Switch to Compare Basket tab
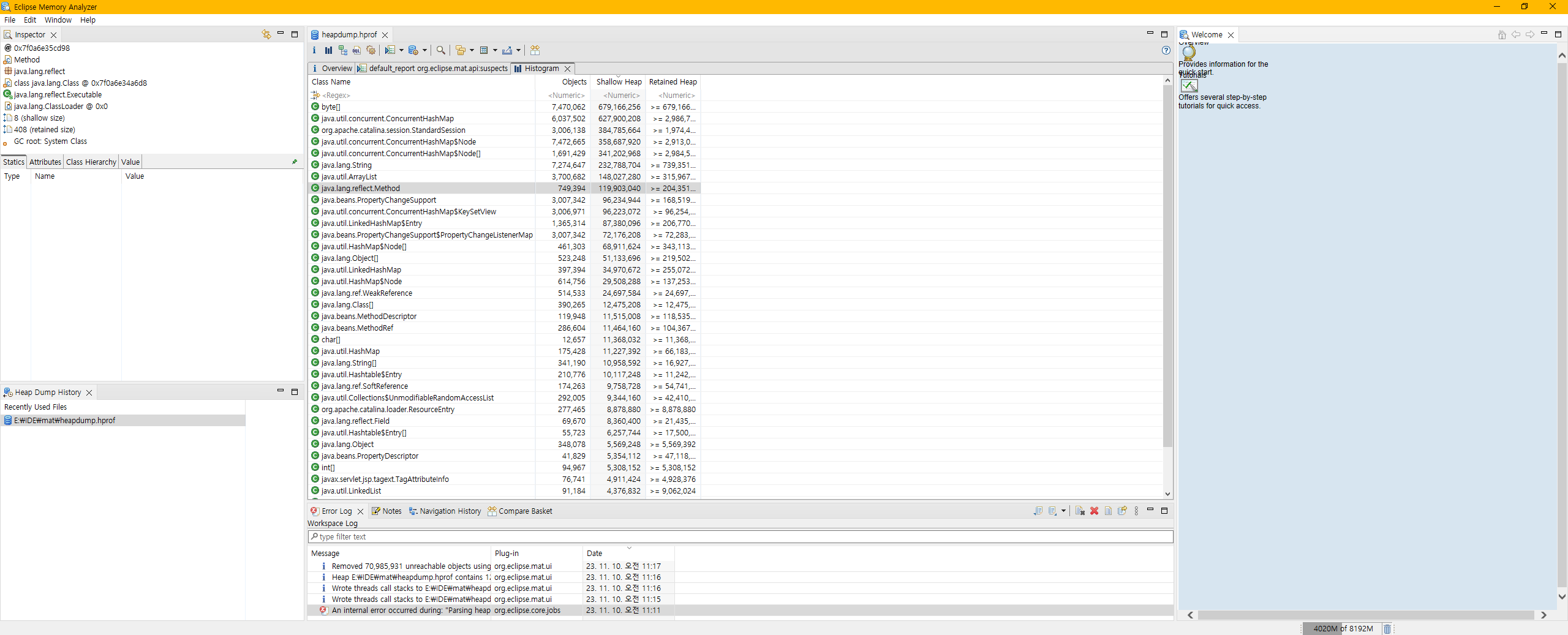Image resolution: width=1568 pixels, height=635 pixels. [520, 511]
